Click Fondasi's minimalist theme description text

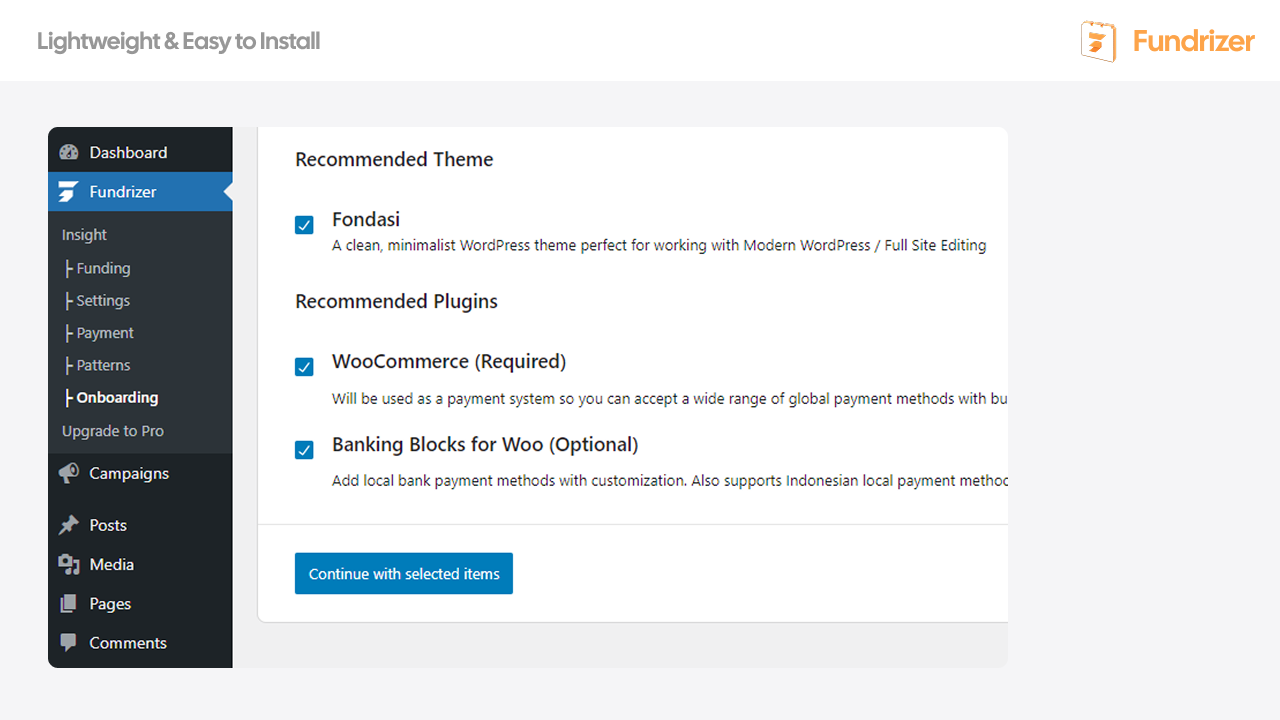point(659,245)
